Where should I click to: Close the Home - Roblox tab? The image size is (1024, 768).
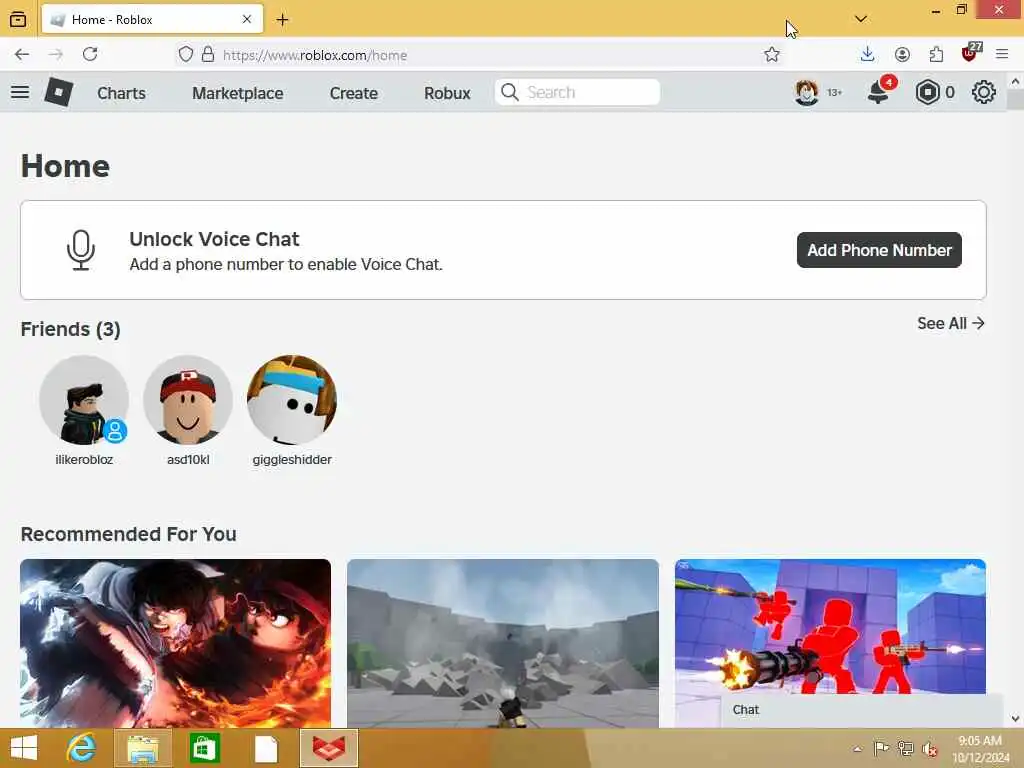tap(247, 20)
